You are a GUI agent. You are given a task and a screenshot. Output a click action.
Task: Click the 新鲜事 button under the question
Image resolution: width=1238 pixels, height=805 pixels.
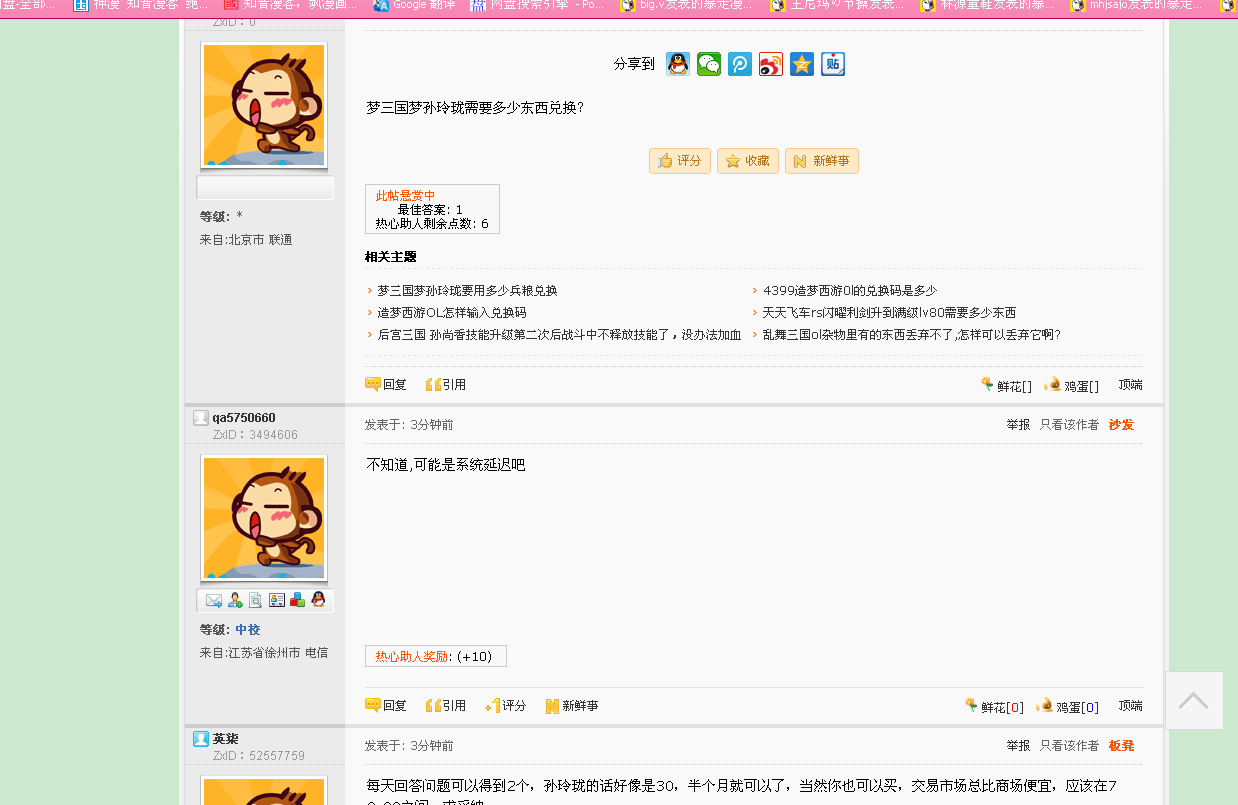pyautogui.click(x=822, y=161)
